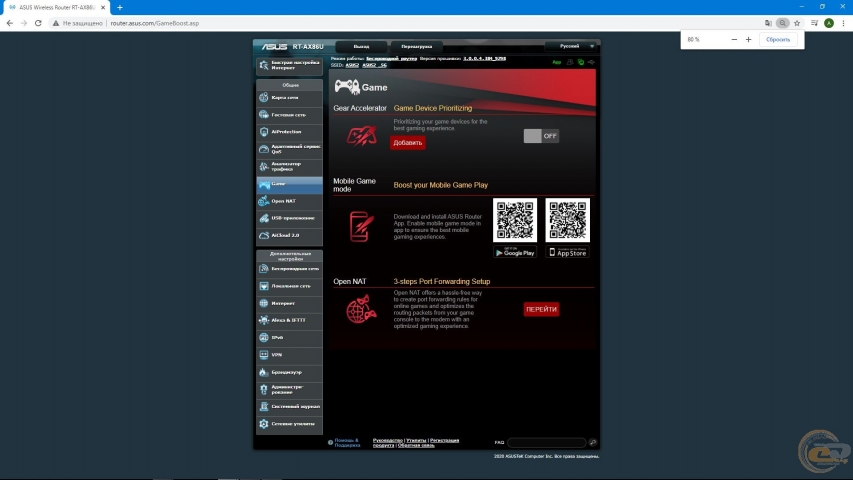Open a new browser tab
Image resolution: width=853 pixels, height=480 pixels.
click(120, 8)
